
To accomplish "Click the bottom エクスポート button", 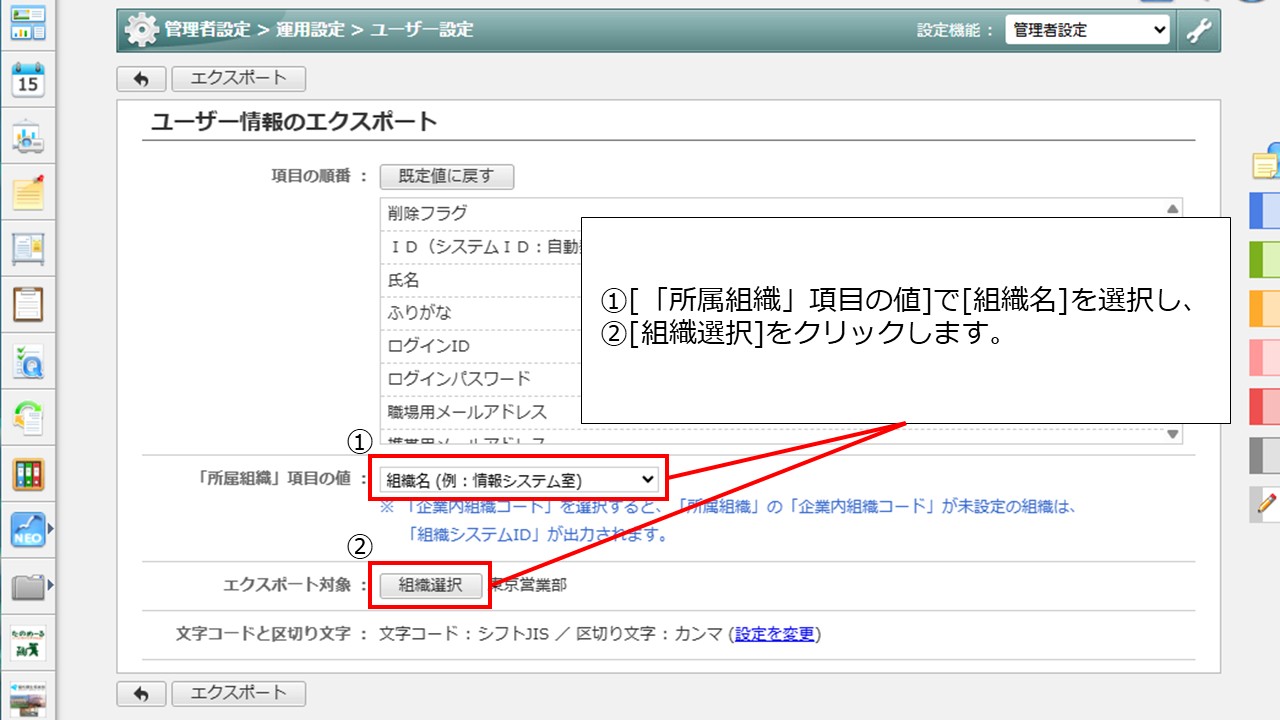I will [x=238, y=693].
